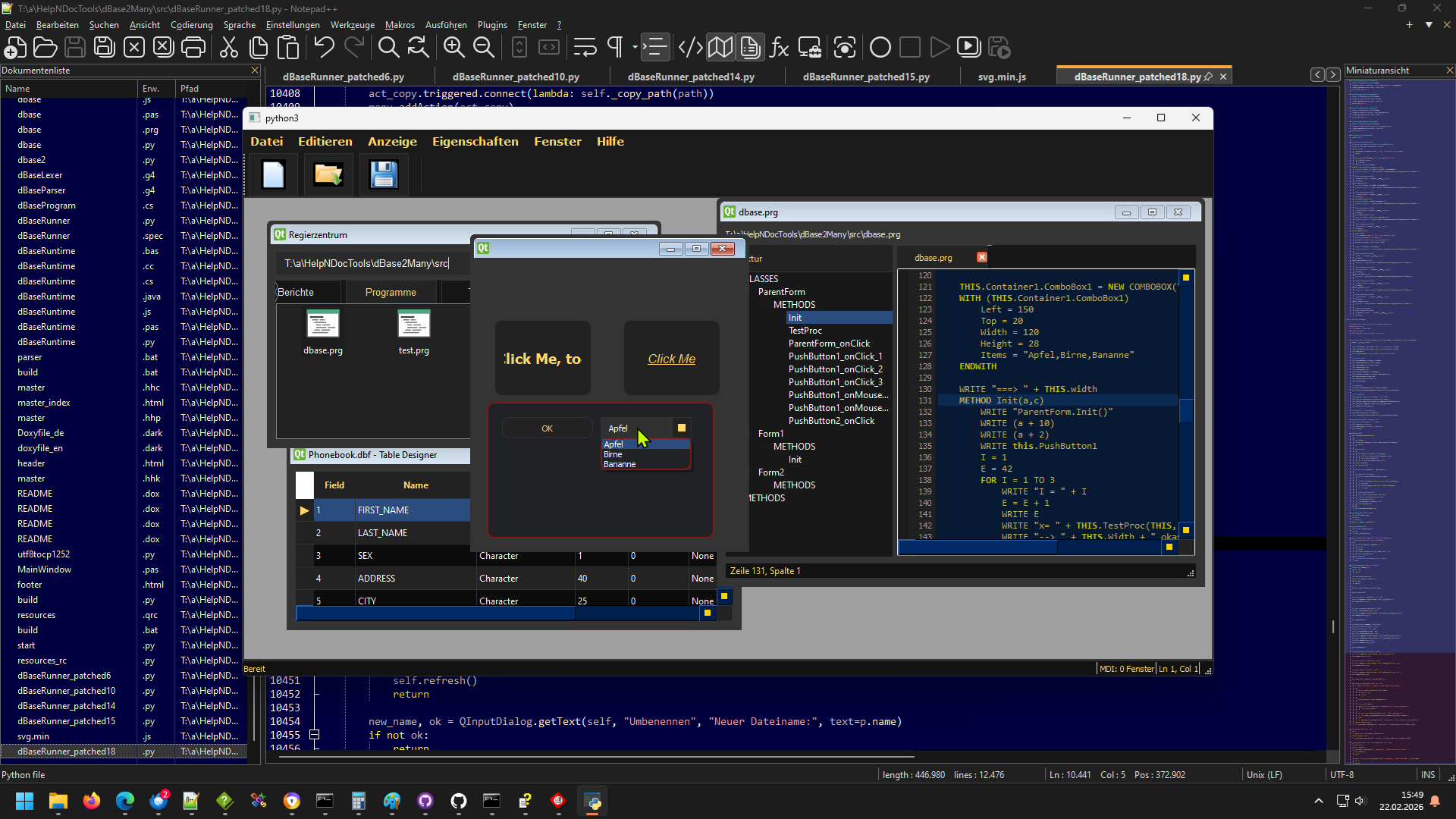Image resolution: width=1456 pixels, height=819 pixels.
Task: Click the blue floppy Save icon in python3 window
Action: point(383,175)
